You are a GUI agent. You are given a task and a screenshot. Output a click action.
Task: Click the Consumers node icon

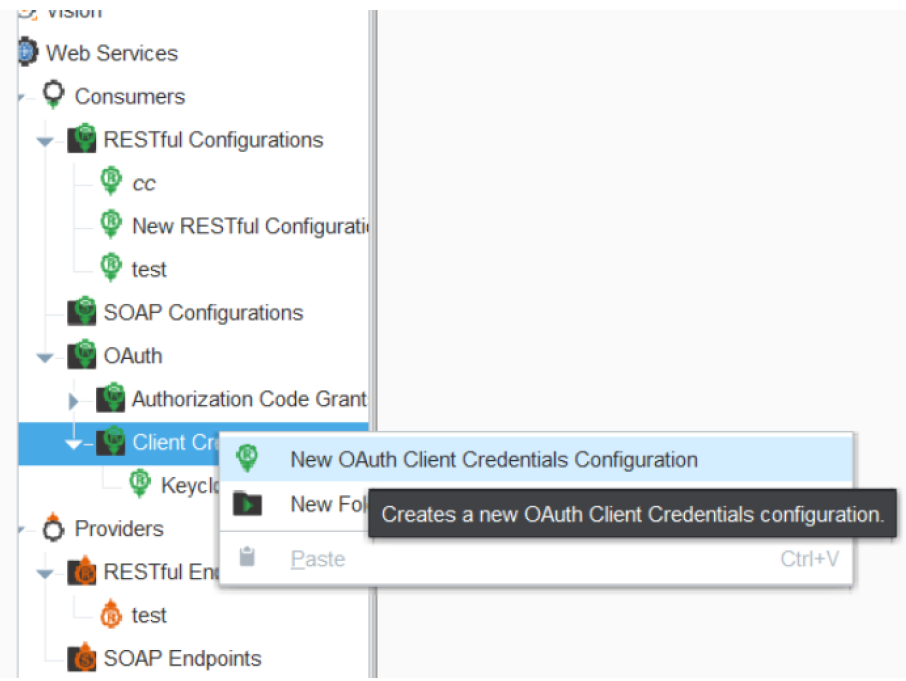pyautogui.click(x=54, y=95)
